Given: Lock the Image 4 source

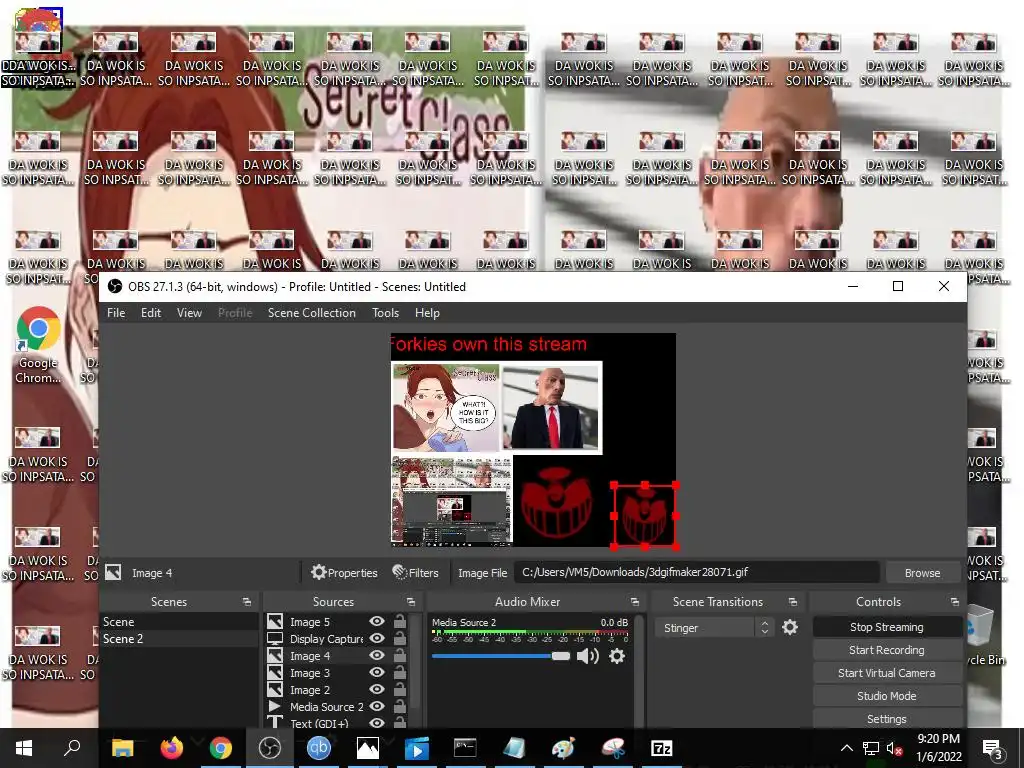Looking at the screenshot, I should 400,655.
